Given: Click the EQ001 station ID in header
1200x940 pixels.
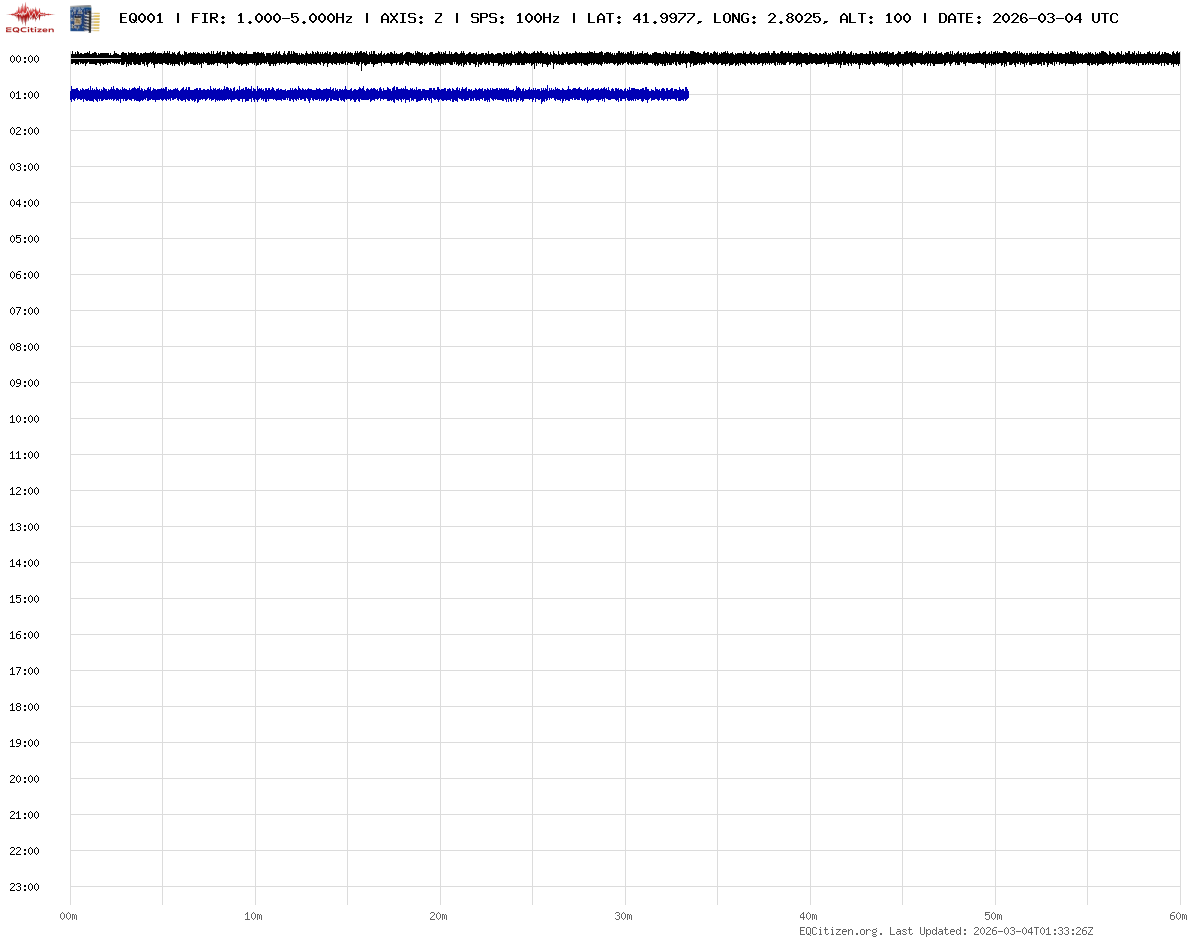Looking at the screenshot, I should pyautogui.click(x=141, y=18).
